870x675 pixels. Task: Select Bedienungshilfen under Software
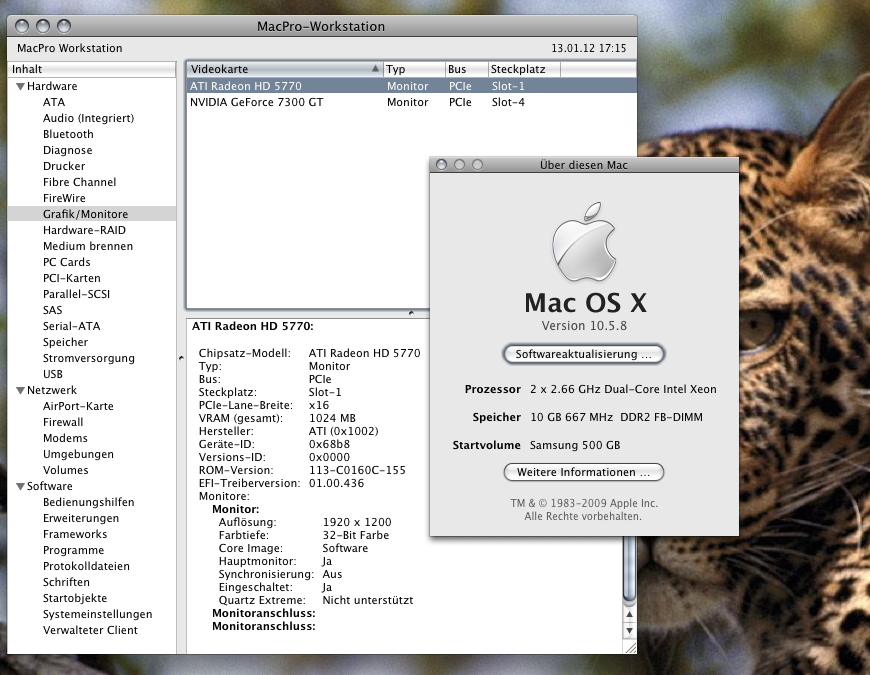pos(88,503)
